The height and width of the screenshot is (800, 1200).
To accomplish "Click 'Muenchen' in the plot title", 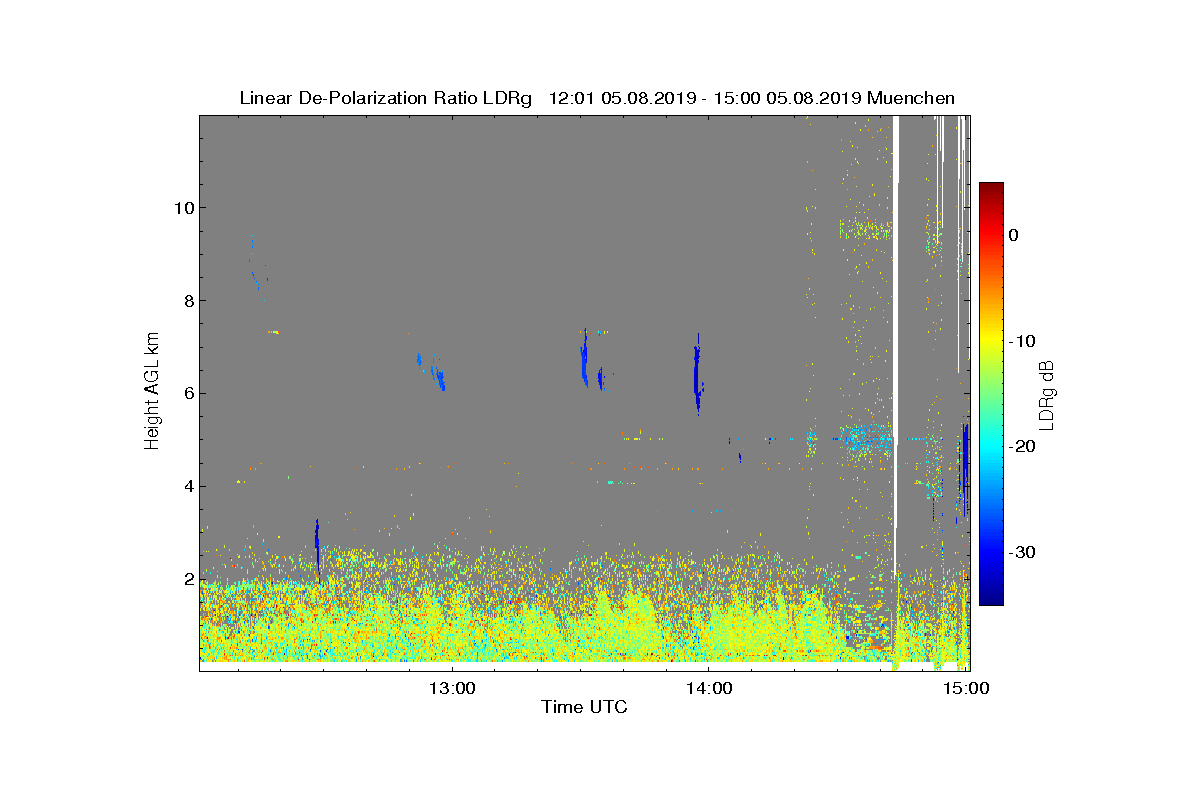I will (x=911, y=98).
